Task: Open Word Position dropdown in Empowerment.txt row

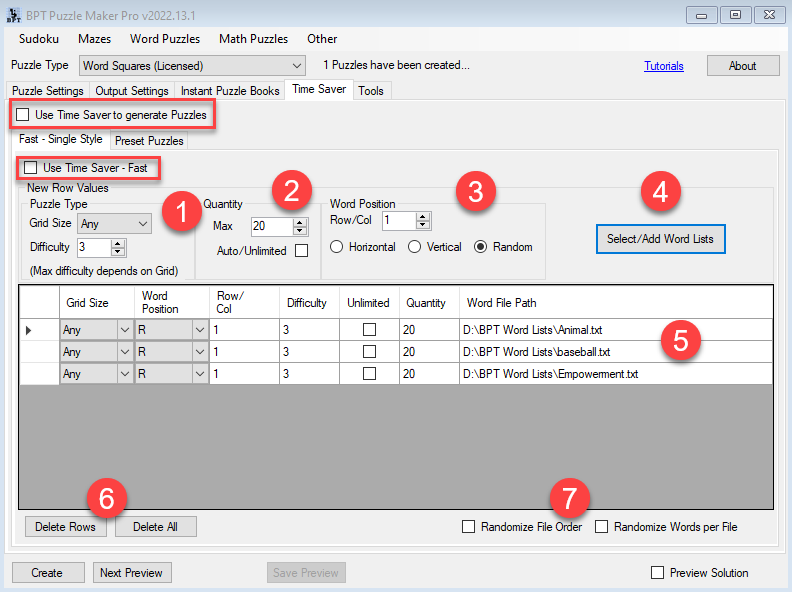Action: (200, 374)
